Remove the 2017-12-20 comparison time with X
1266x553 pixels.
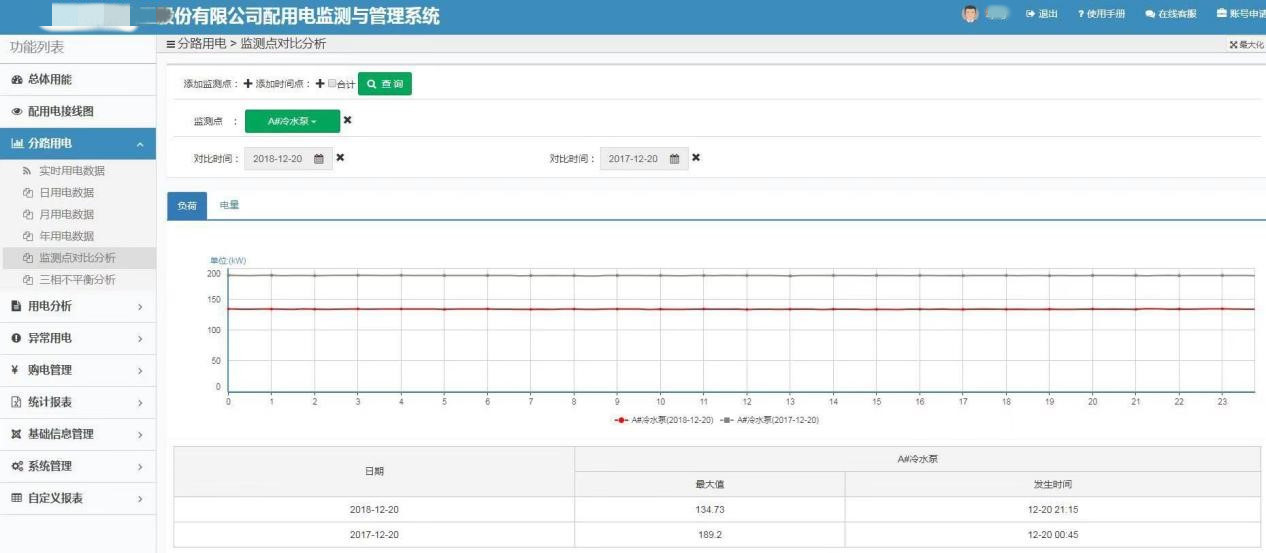coord(696,158)
